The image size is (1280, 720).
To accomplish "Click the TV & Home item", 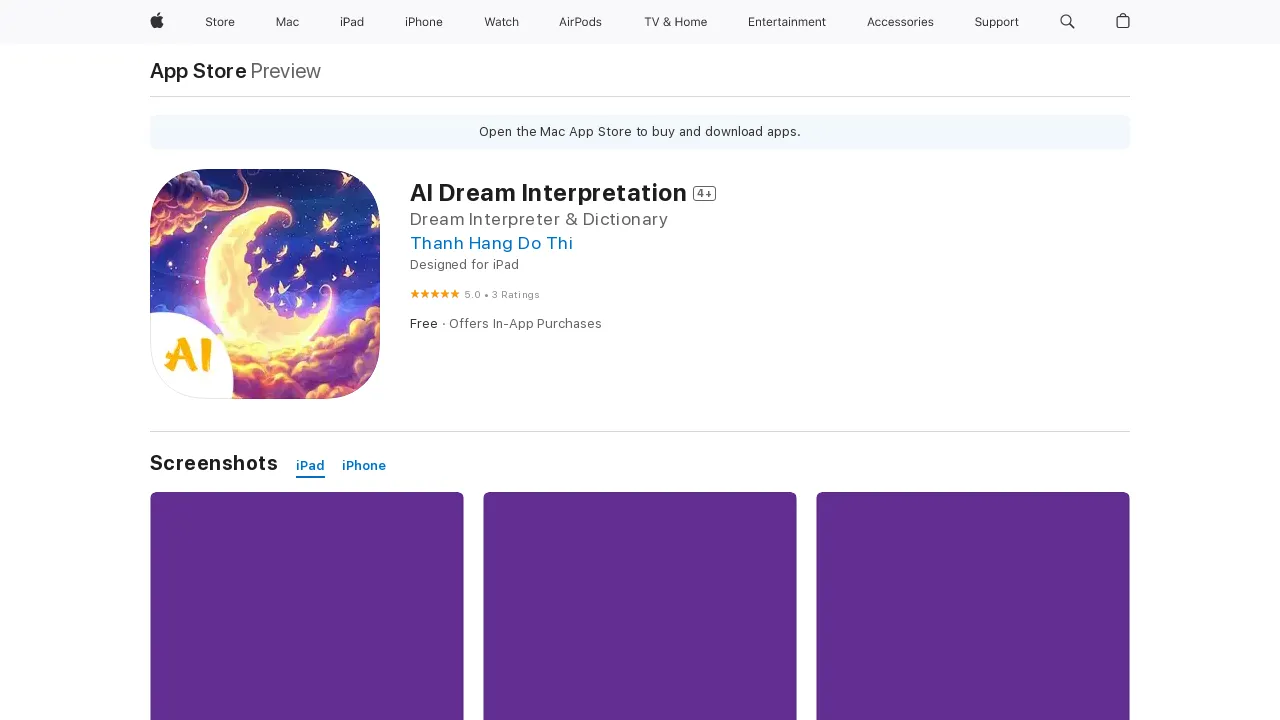I will 675,22.
